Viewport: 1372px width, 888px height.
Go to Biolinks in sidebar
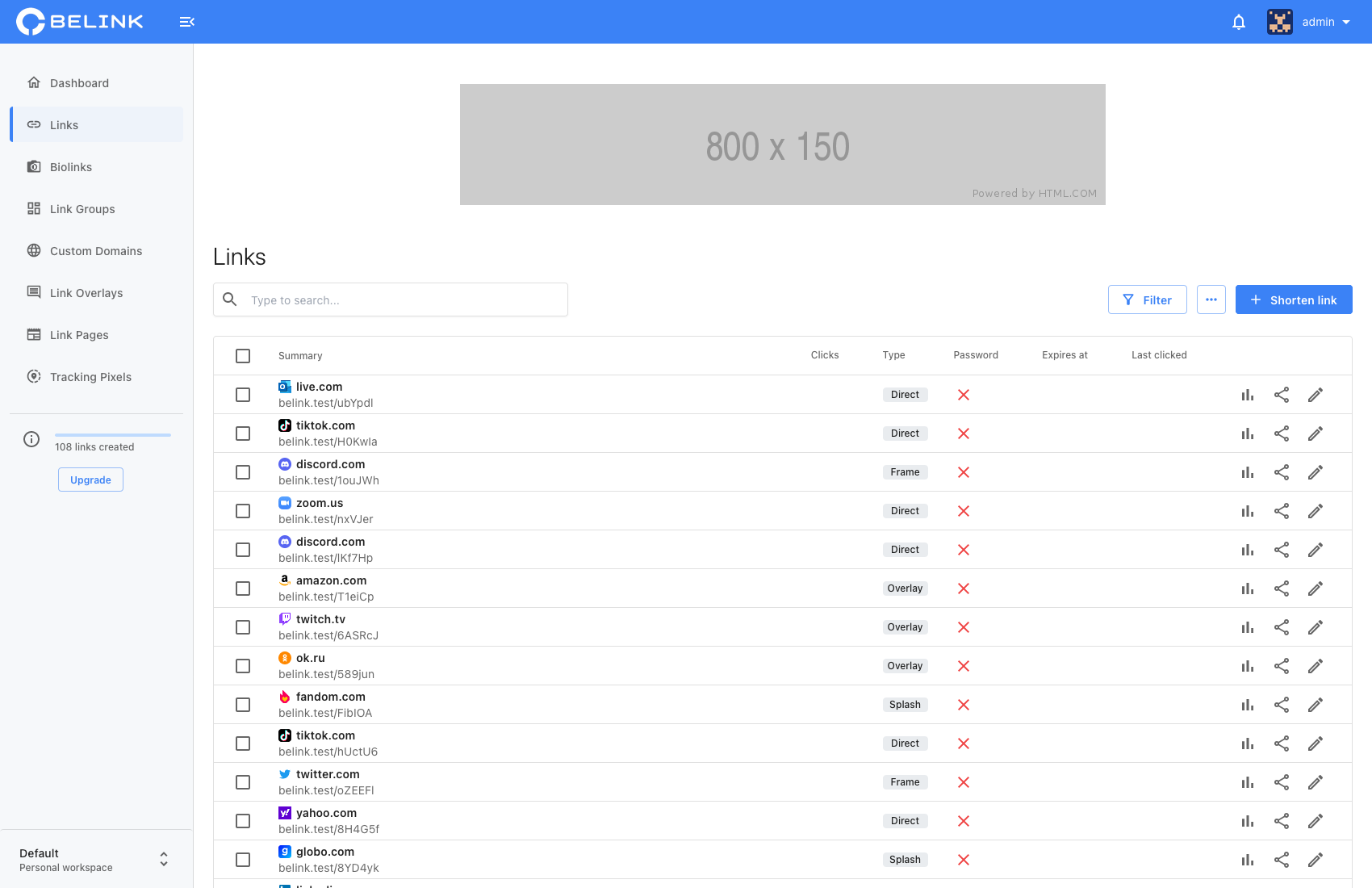71,167
